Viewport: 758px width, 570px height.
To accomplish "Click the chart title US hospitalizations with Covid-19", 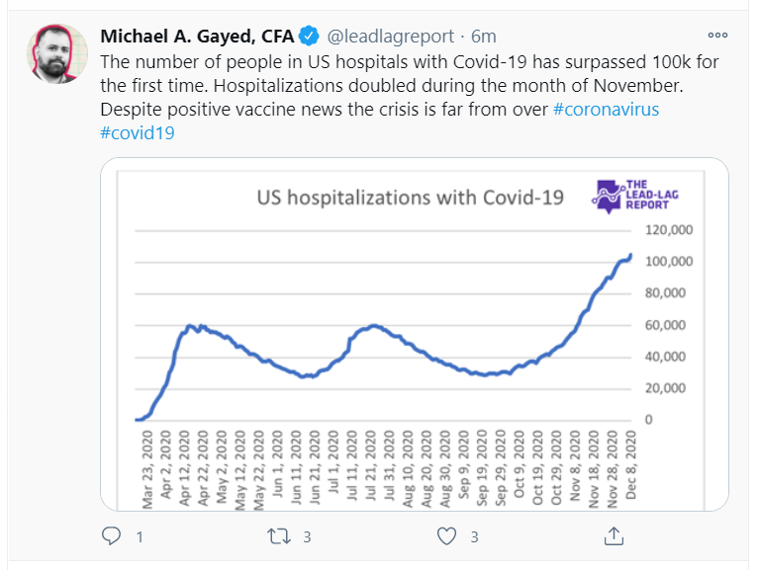I will pyautogui.click(x=410, y=198).
